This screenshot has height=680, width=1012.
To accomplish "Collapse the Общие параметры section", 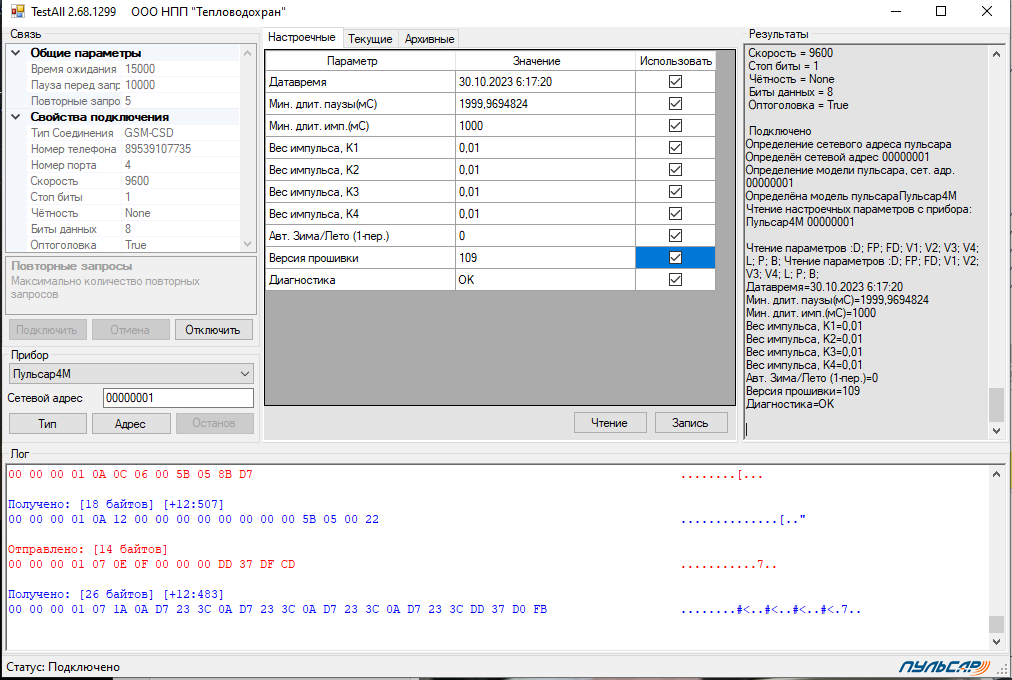I will [16, 53].
